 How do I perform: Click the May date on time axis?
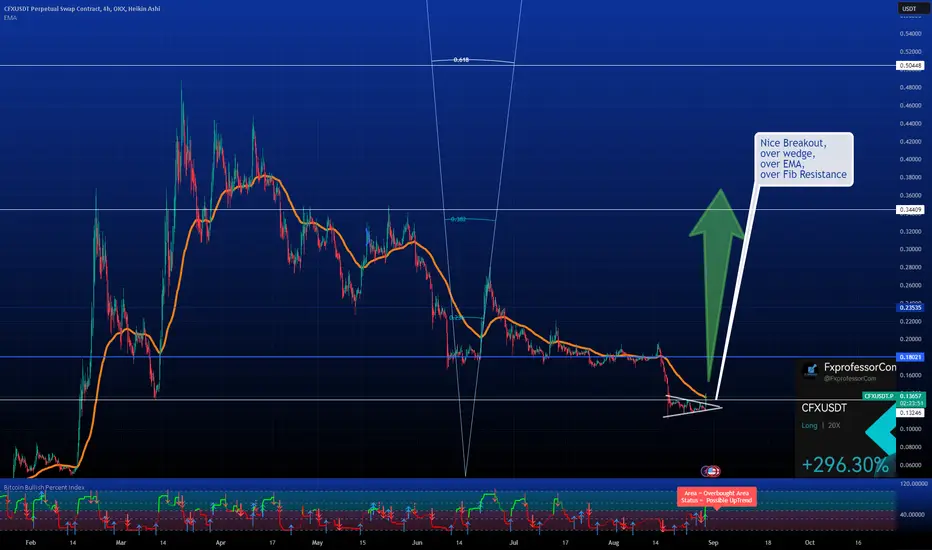[x=317, y=542]
